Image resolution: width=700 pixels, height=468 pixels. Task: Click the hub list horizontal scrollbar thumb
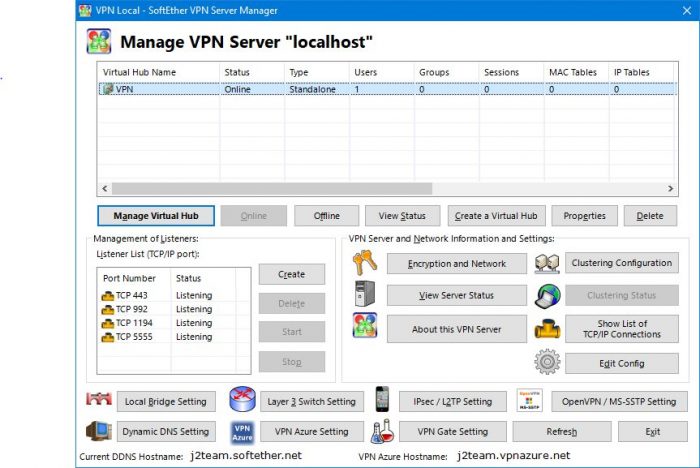(x=272, y=188)
